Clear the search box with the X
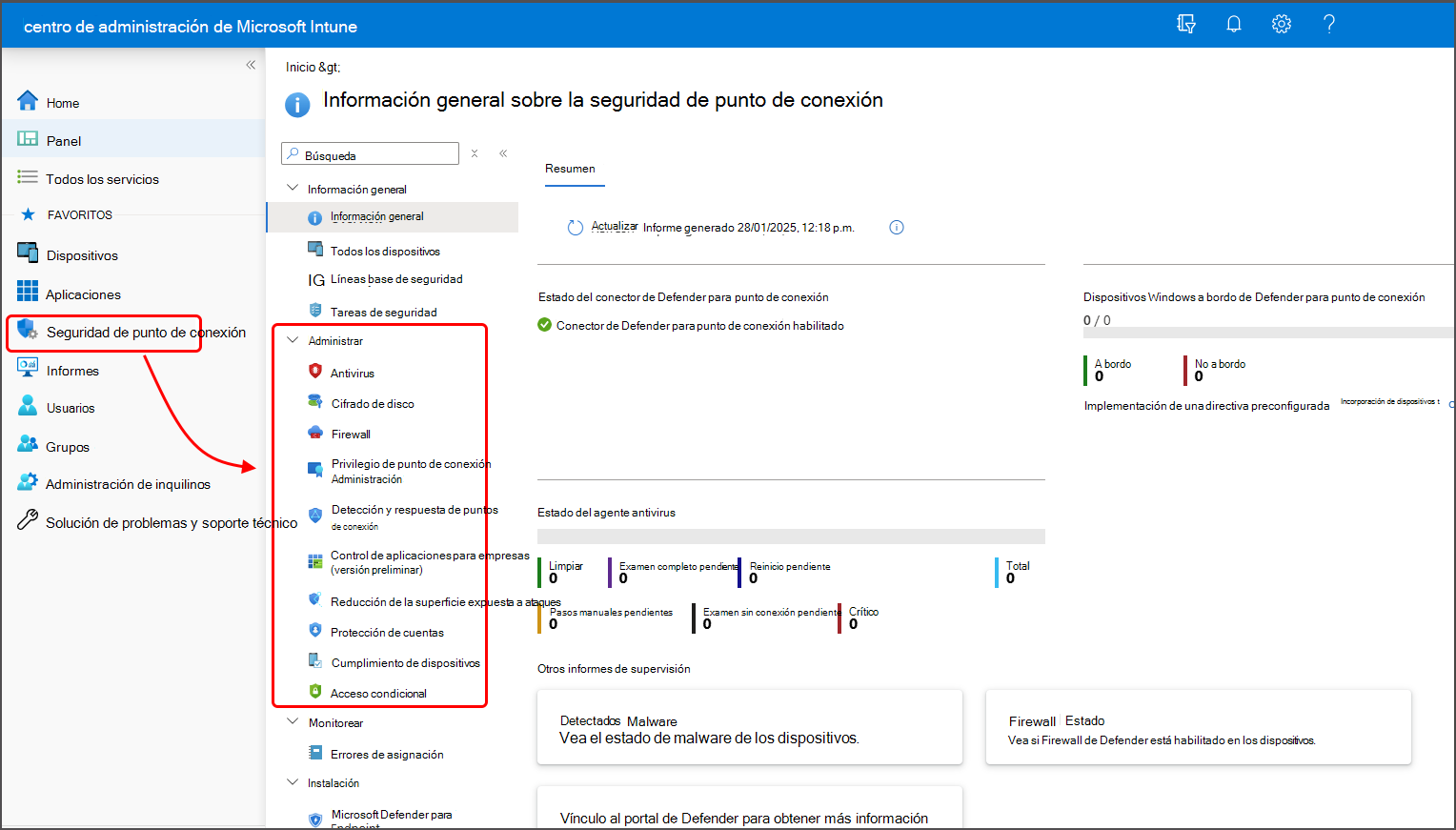Viewport: 1456px width, 830px height. [x=475, y=153]
